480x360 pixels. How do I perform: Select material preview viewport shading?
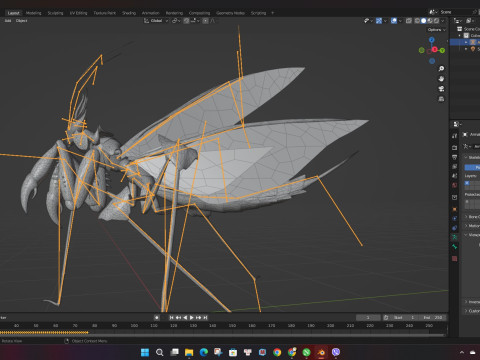point(430,21)
